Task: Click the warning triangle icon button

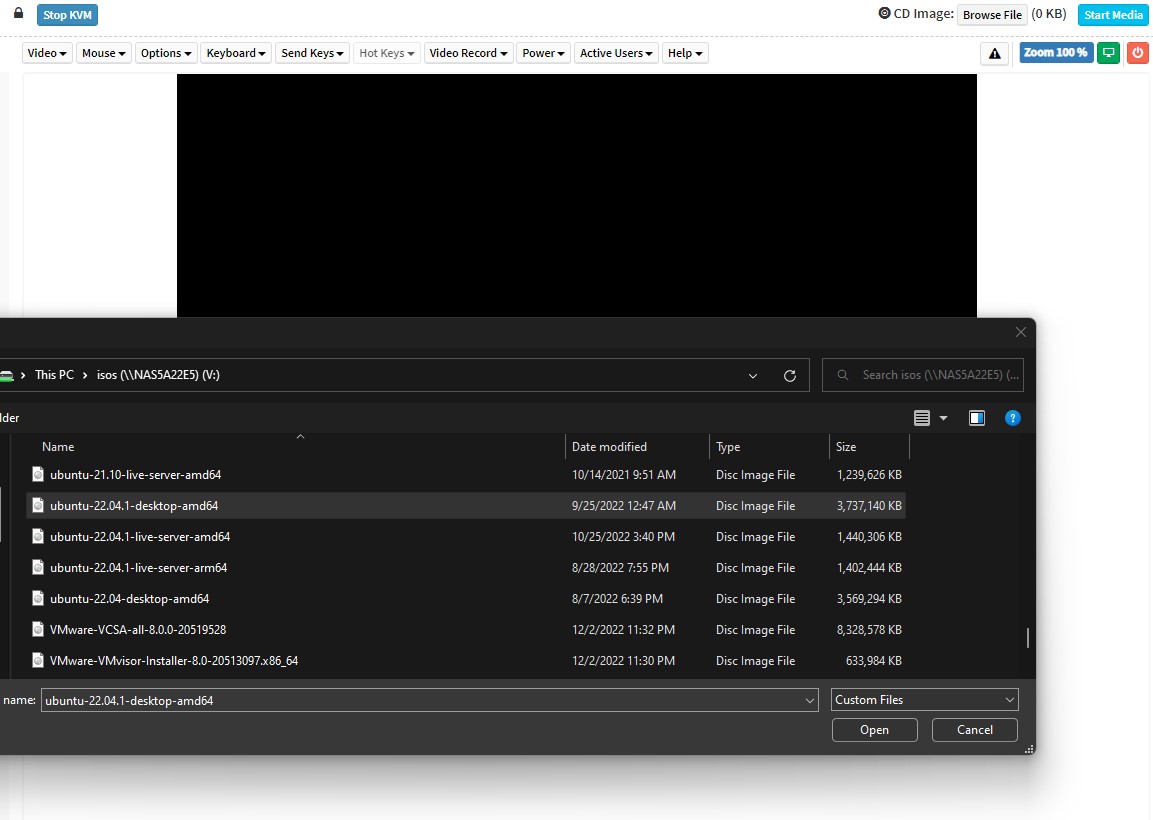Action: coord(994,53)
